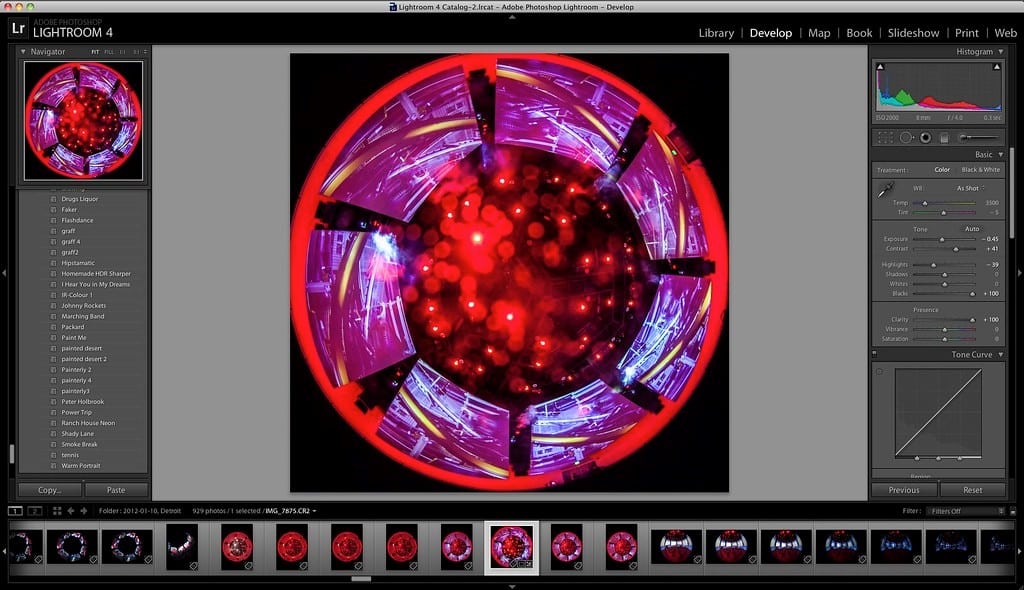This screenshot has width=1024, height=590.
Task: Click the Reset button
Action: tap(972, 490)
